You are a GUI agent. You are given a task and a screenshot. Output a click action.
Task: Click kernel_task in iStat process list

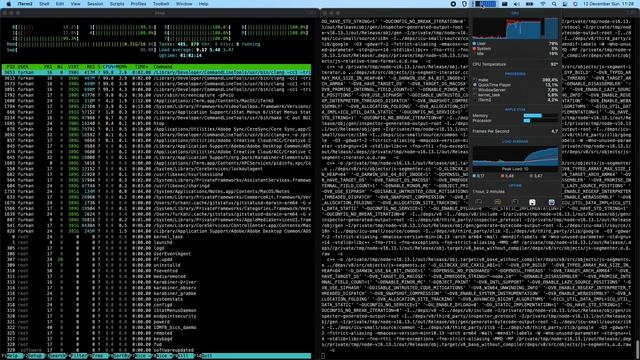pos(515,95)
